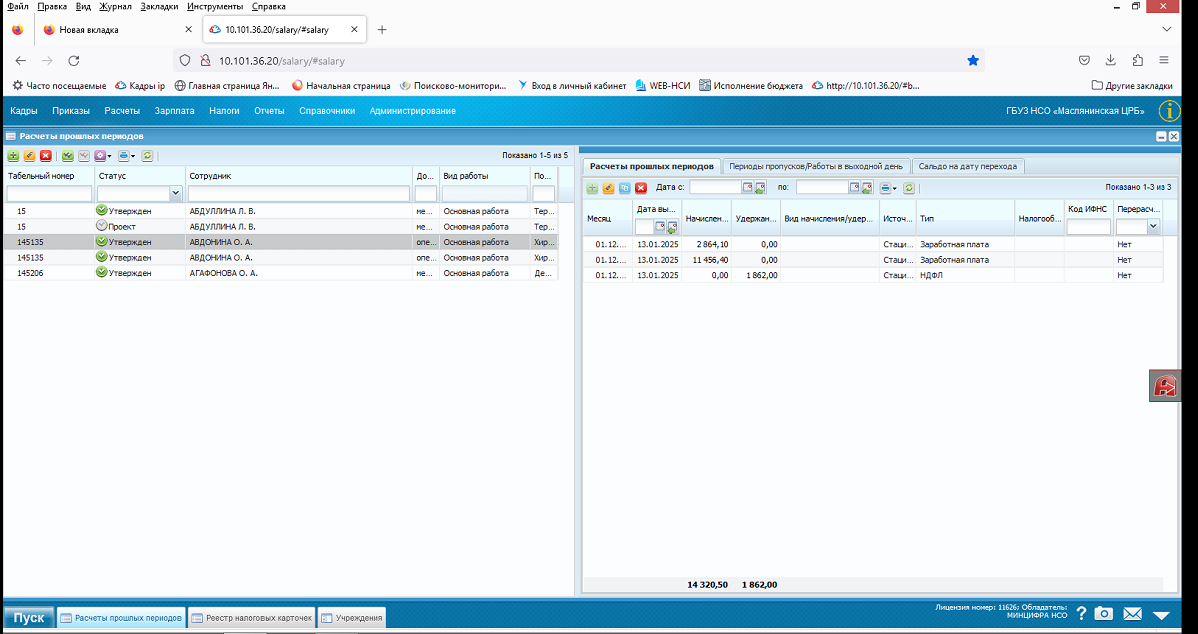Edit row using right details toolbar orange icon
The height and width of the screenshot is (634, 1198).
[x=609, y=188]
